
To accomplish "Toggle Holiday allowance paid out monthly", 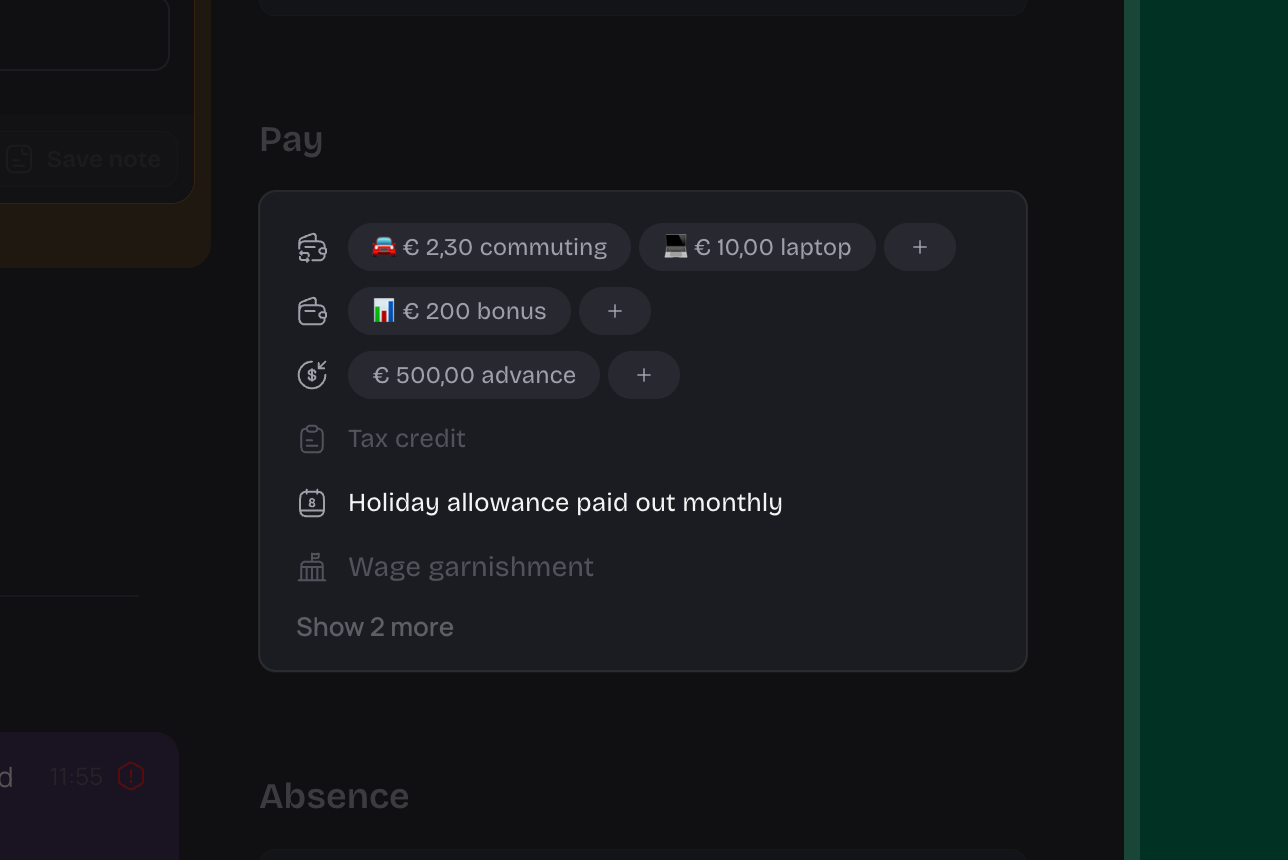I will point(565,503).
